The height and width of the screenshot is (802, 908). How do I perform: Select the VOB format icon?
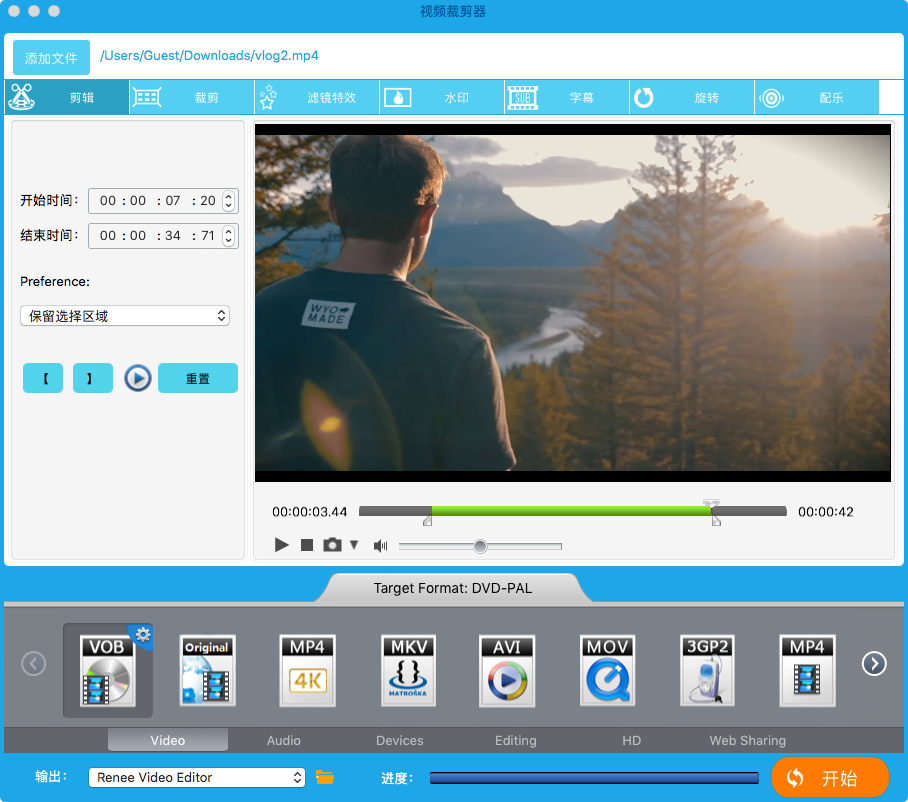coord(108,671)
